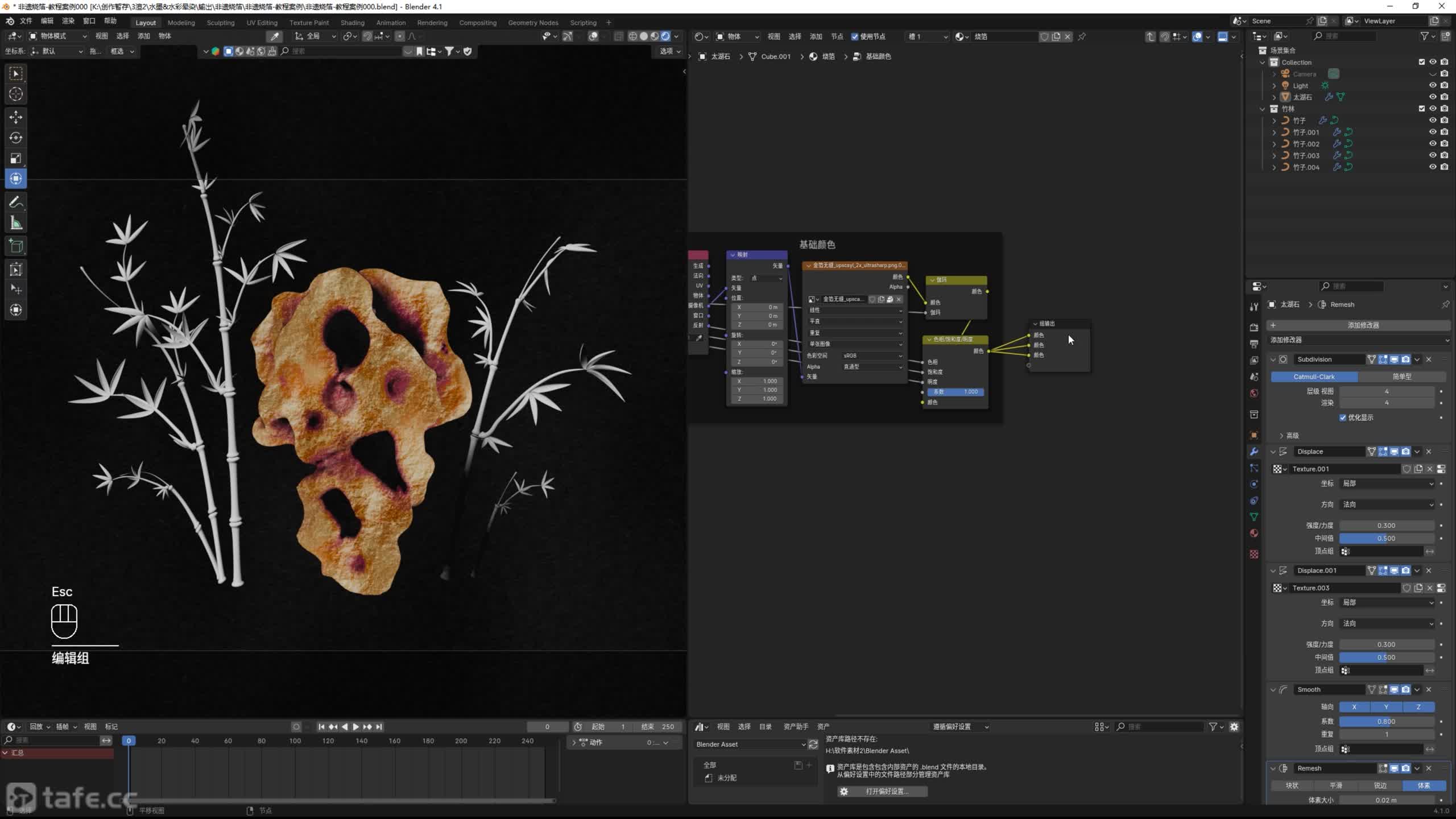Toggle the Use Nodes checkbox
This screenshot has width=1456, height=819.
click(x=855, y=36)
